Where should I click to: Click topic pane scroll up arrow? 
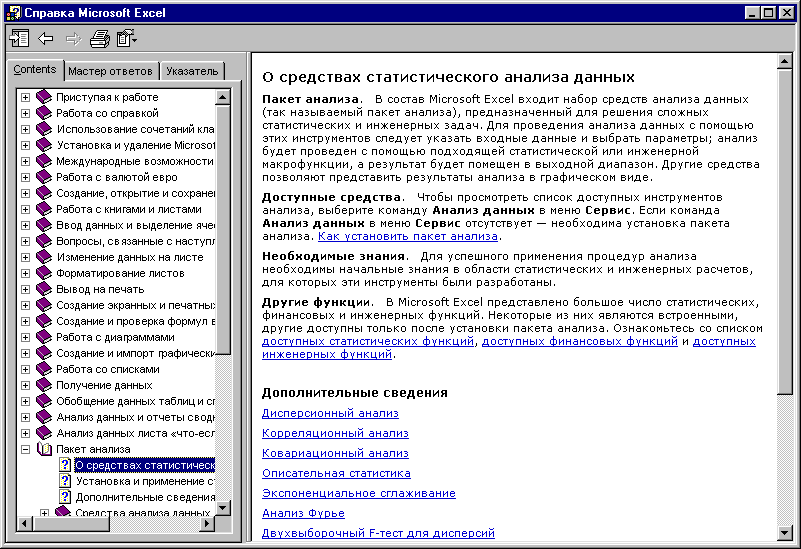tap(785, 61)
